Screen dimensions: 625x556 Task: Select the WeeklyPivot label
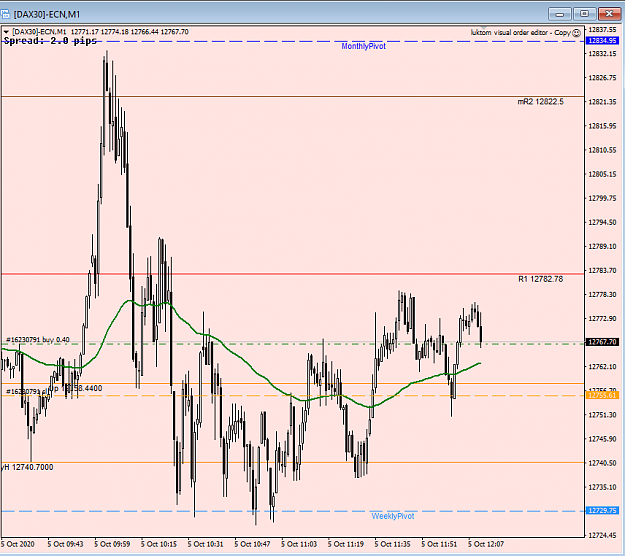click(x=393, y=516)
